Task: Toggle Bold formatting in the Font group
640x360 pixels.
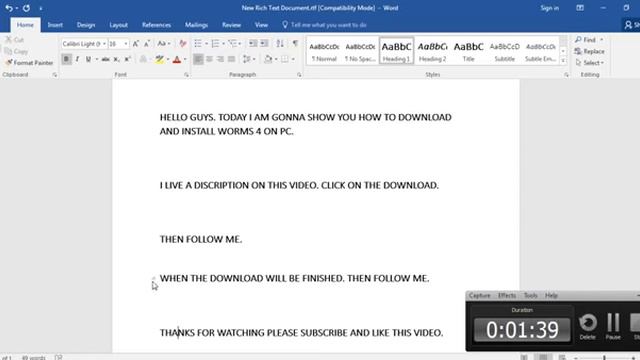Action: point(66,59)
